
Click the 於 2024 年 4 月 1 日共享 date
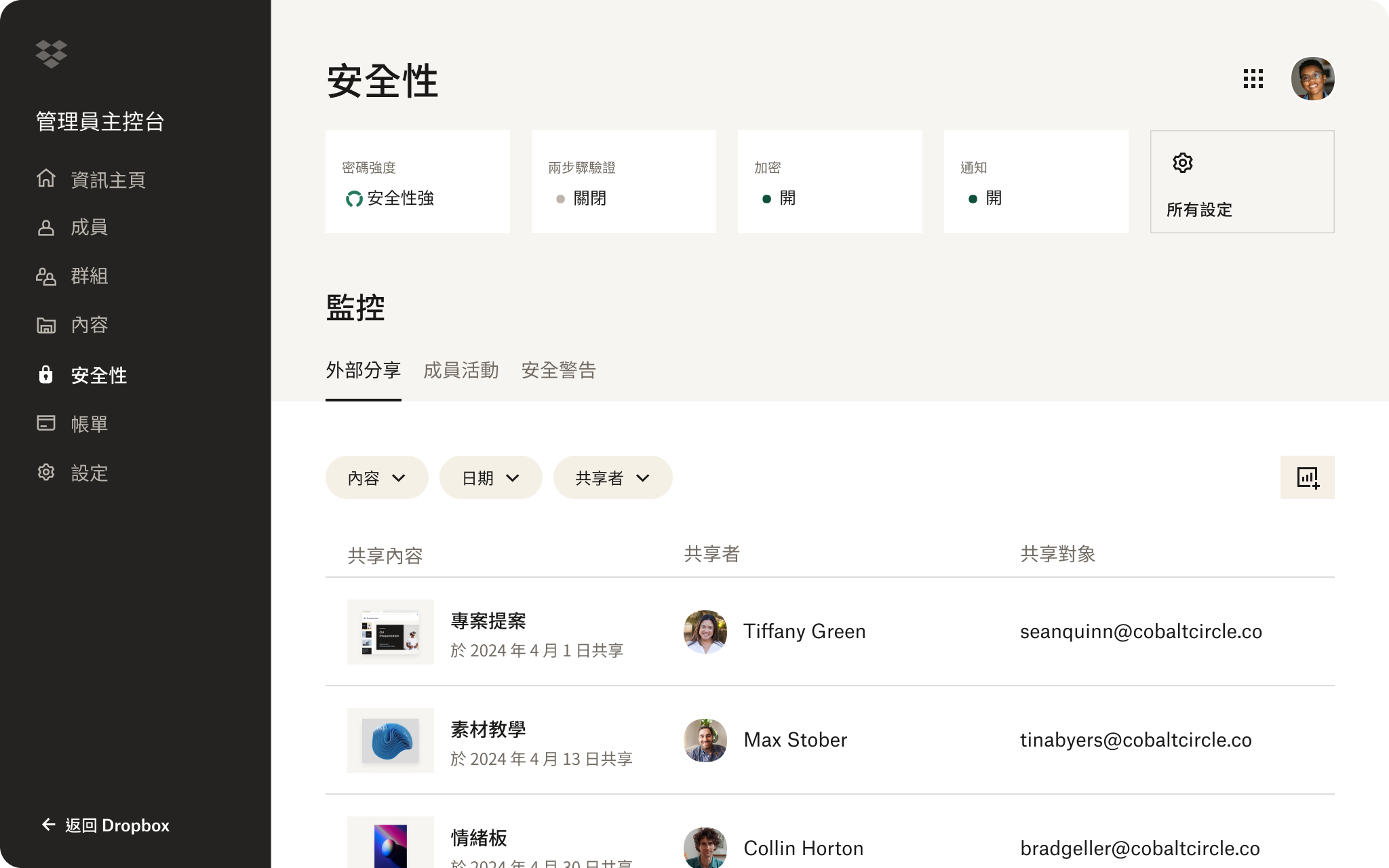coord(537,650)
